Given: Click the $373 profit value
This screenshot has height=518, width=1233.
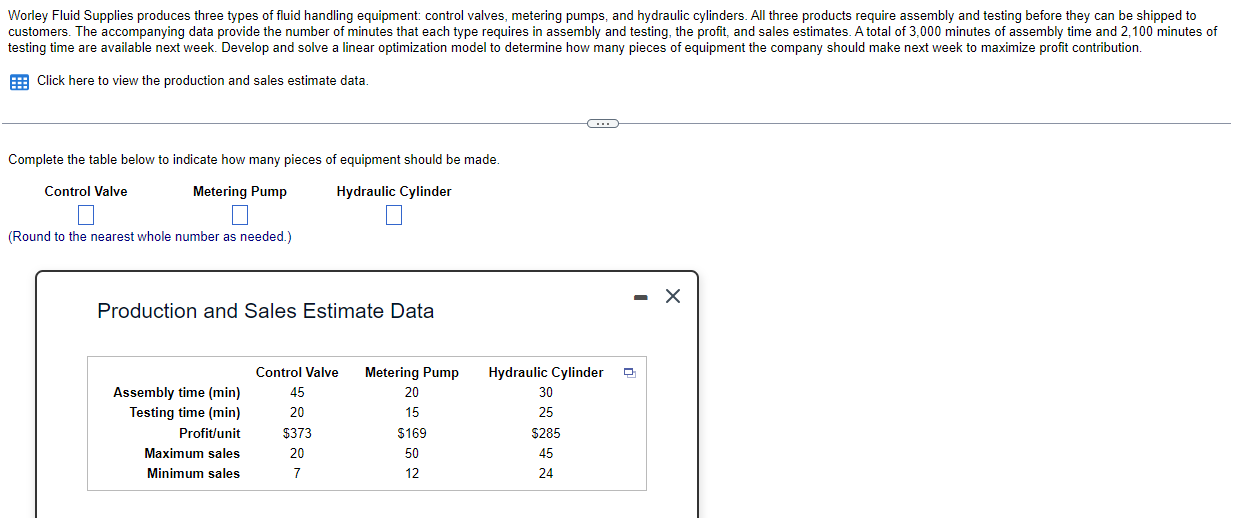Looking at the screenshot, I should click(297, 434).
